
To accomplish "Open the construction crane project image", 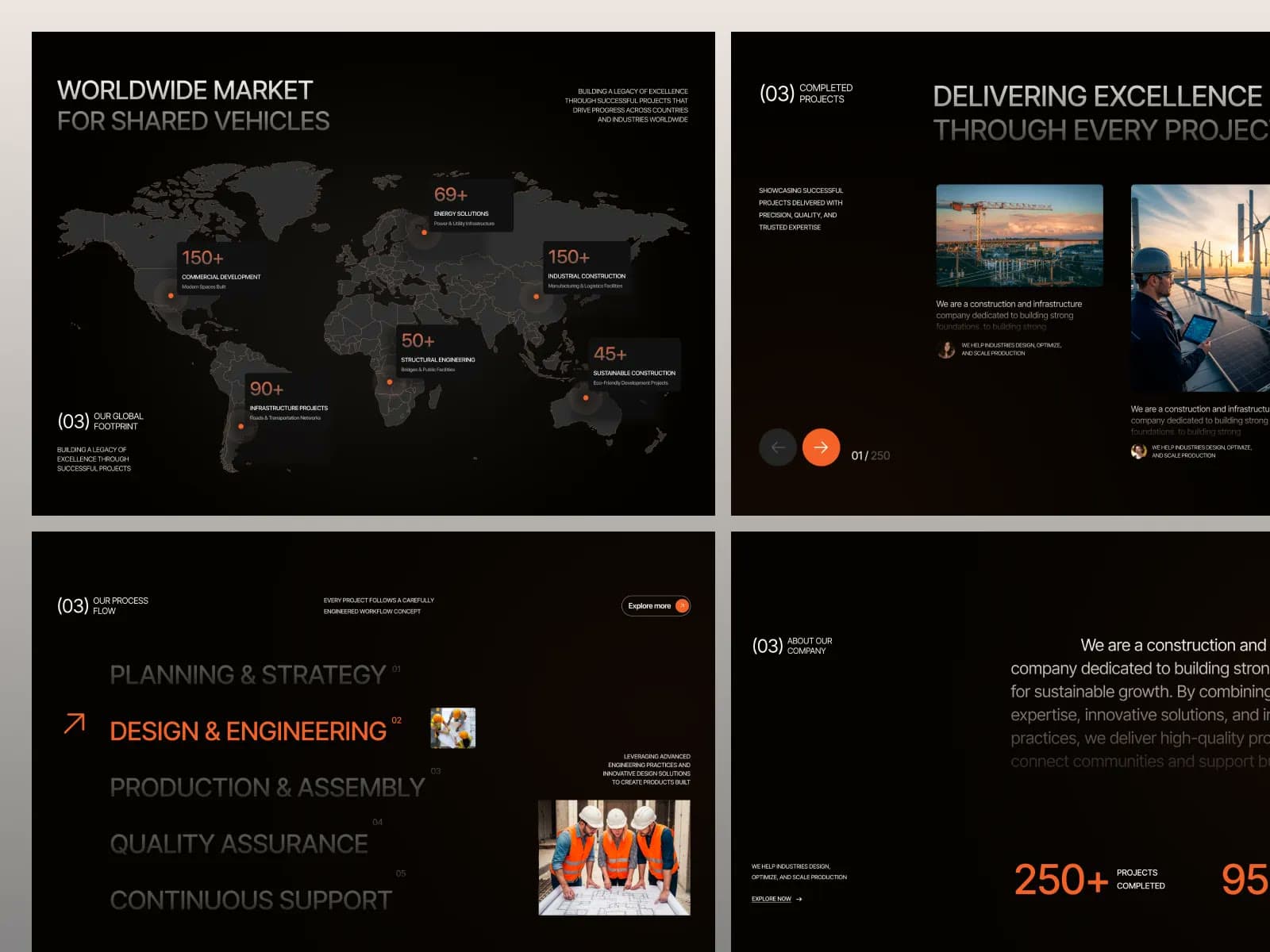I will [x=1019, y=236].
